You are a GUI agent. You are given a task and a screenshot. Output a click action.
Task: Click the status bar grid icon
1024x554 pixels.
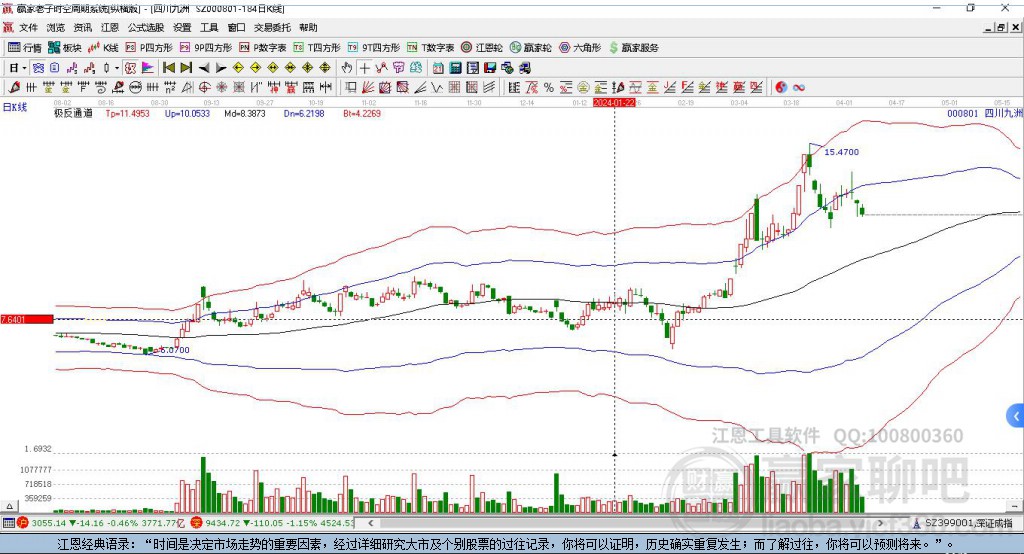[x=8, y=523]
